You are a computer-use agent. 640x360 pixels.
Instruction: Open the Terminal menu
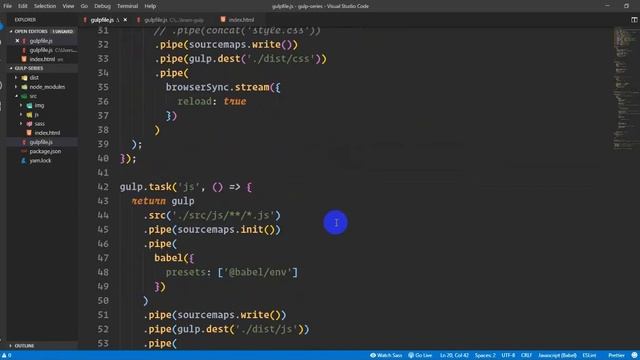click(127, 6)
